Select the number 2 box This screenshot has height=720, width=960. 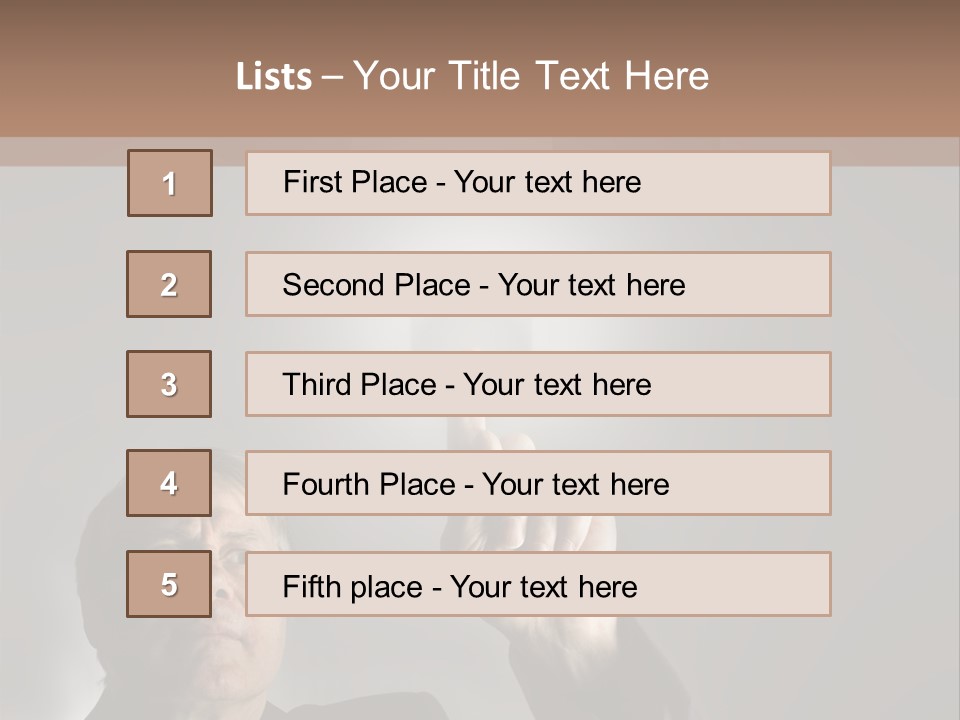[169, 284]
